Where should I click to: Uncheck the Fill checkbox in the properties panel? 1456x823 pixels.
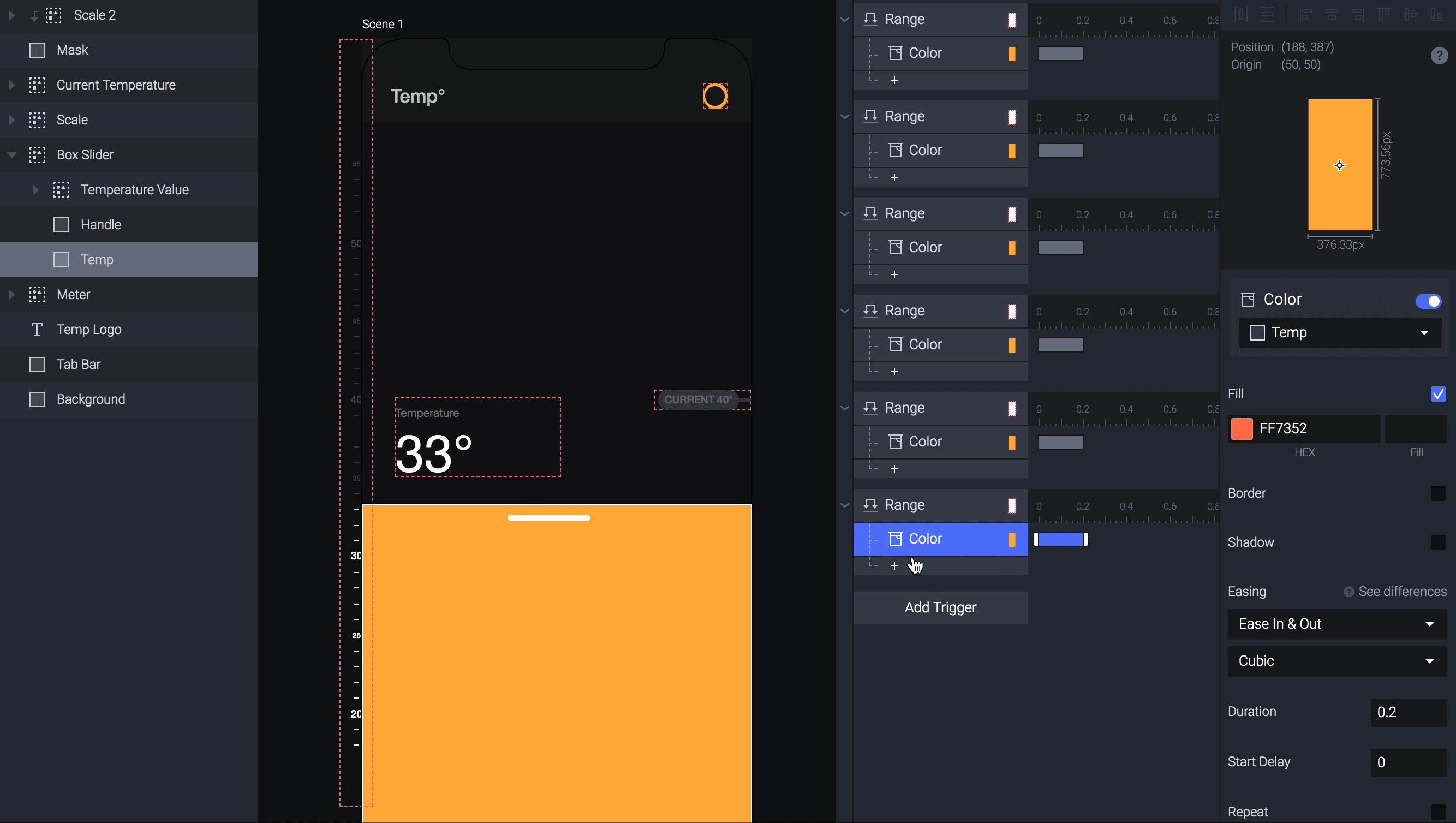pos(1438,394)
